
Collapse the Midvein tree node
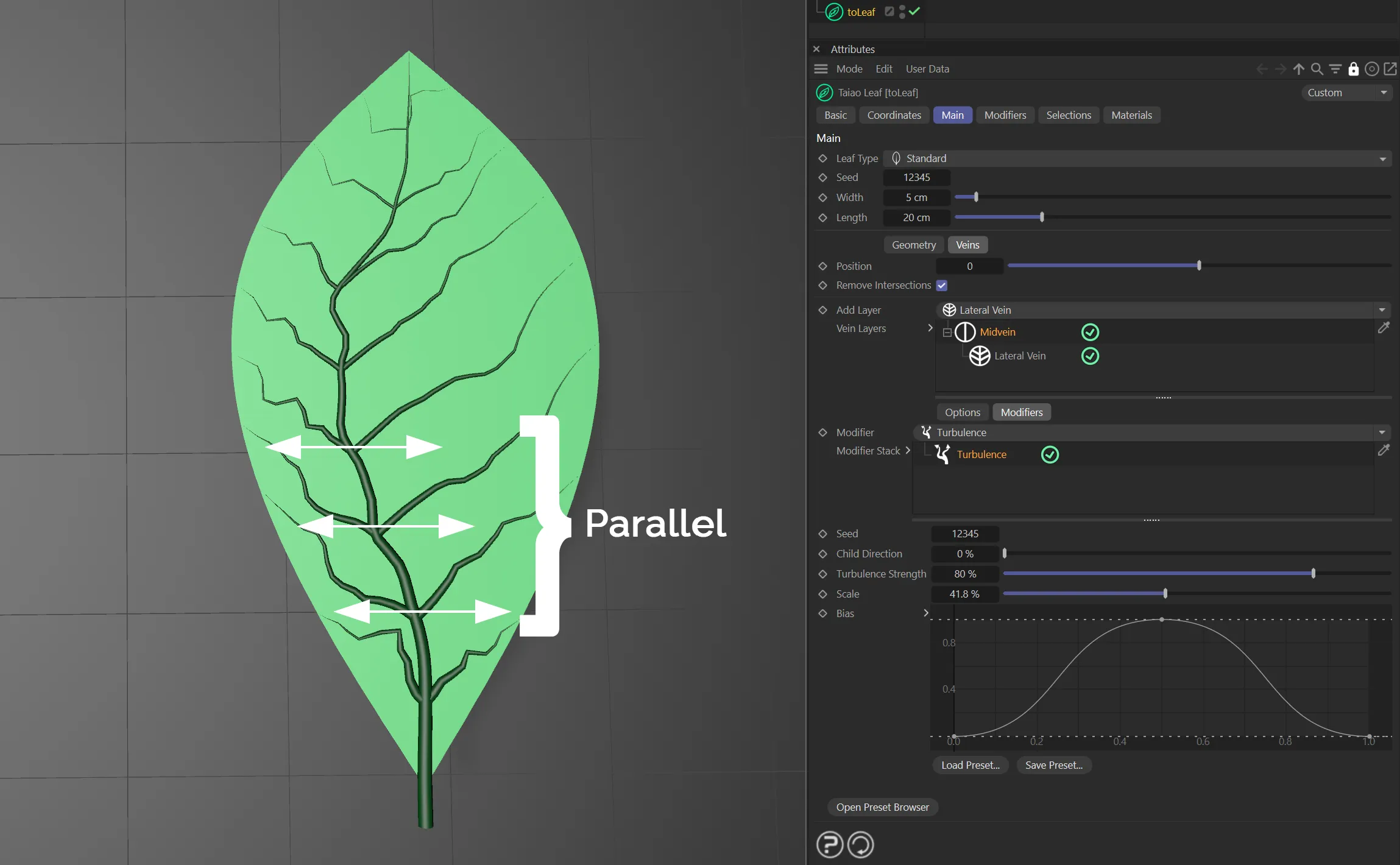pyautogui.click(x=947, y=333)
